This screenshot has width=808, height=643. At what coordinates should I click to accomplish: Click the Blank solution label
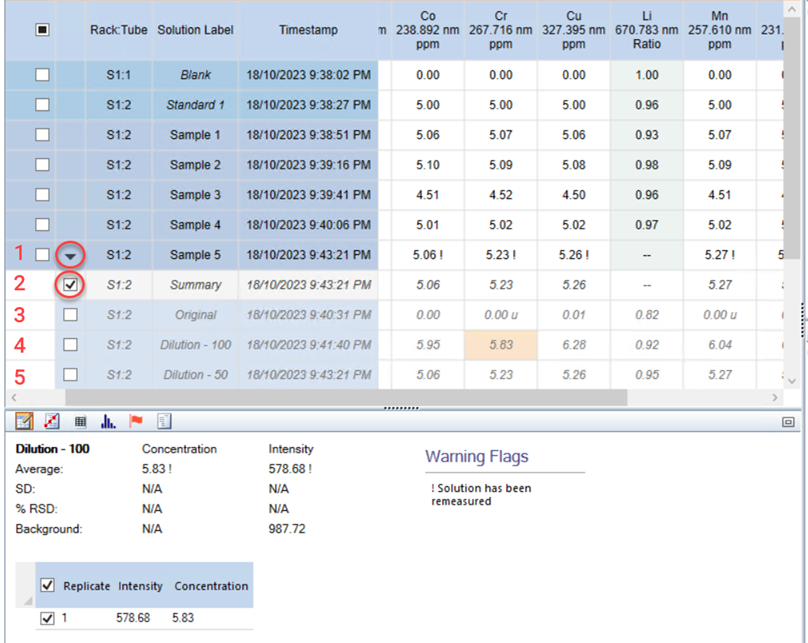pos(195,75)
